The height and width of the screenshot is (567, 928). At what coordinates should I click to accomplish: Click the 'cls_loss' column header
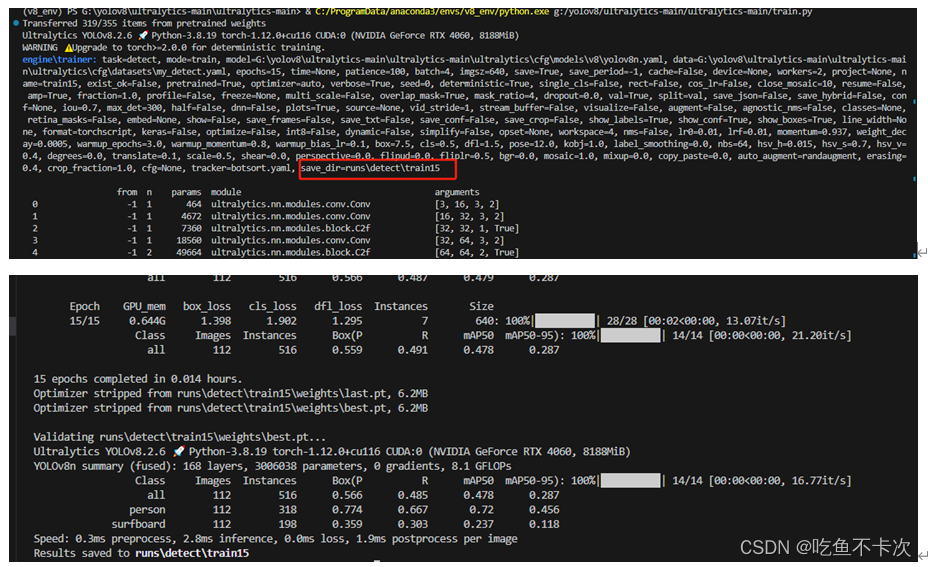coord(272,307)
